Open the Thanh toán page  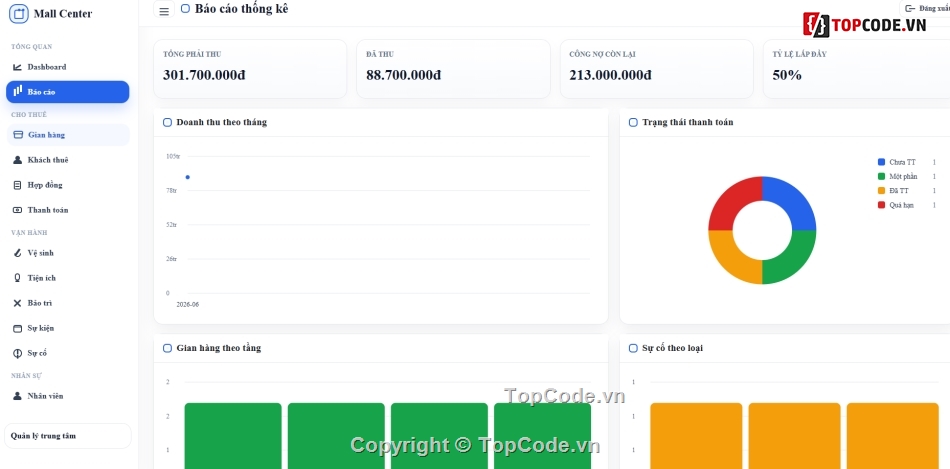tap(68, 210)
